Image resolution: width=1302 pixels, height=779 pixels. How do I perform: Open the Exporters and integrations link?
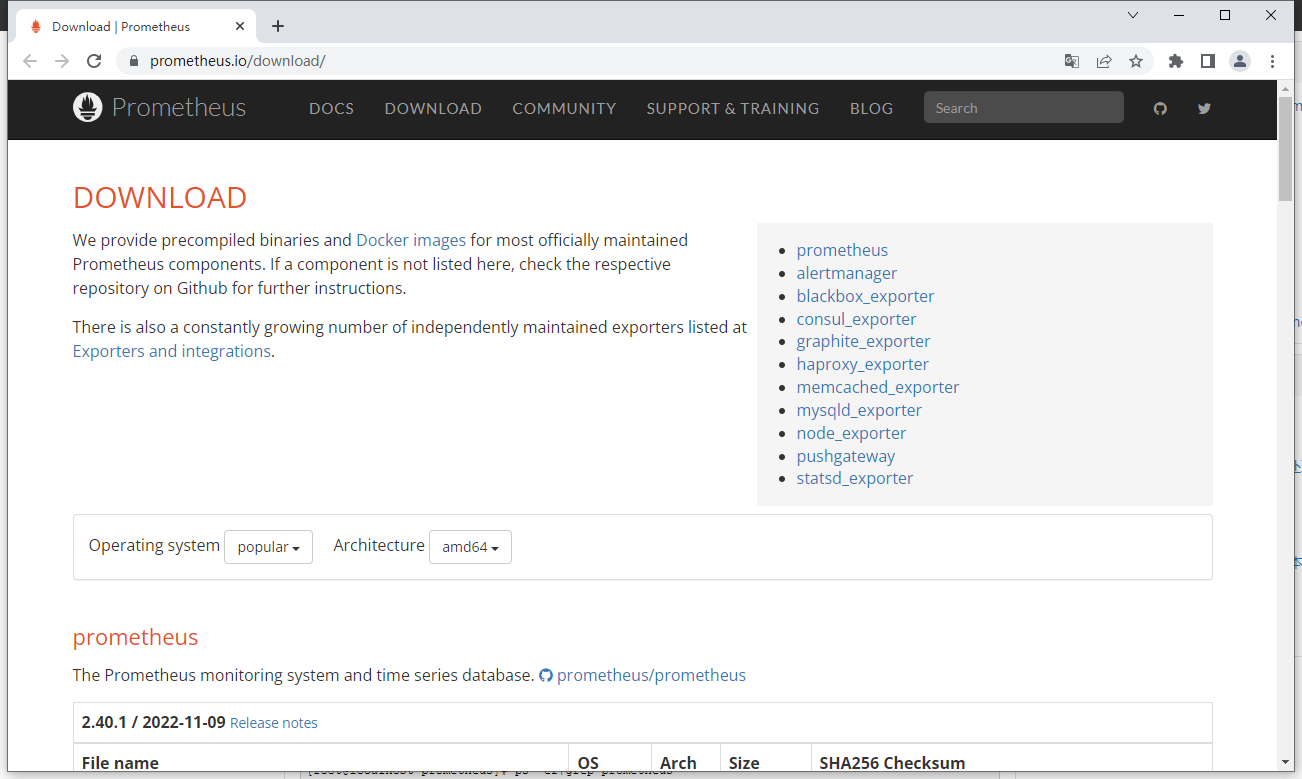click(172, 351)
